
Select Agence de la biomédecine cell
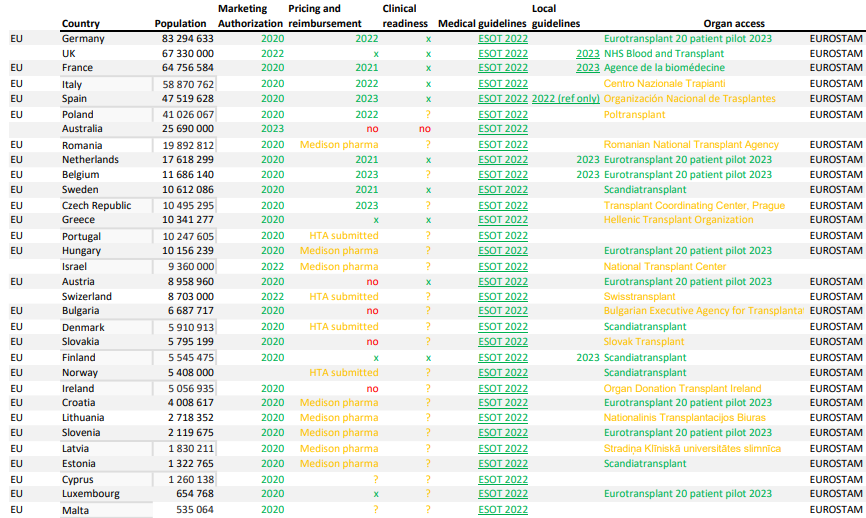click(664, 68)
